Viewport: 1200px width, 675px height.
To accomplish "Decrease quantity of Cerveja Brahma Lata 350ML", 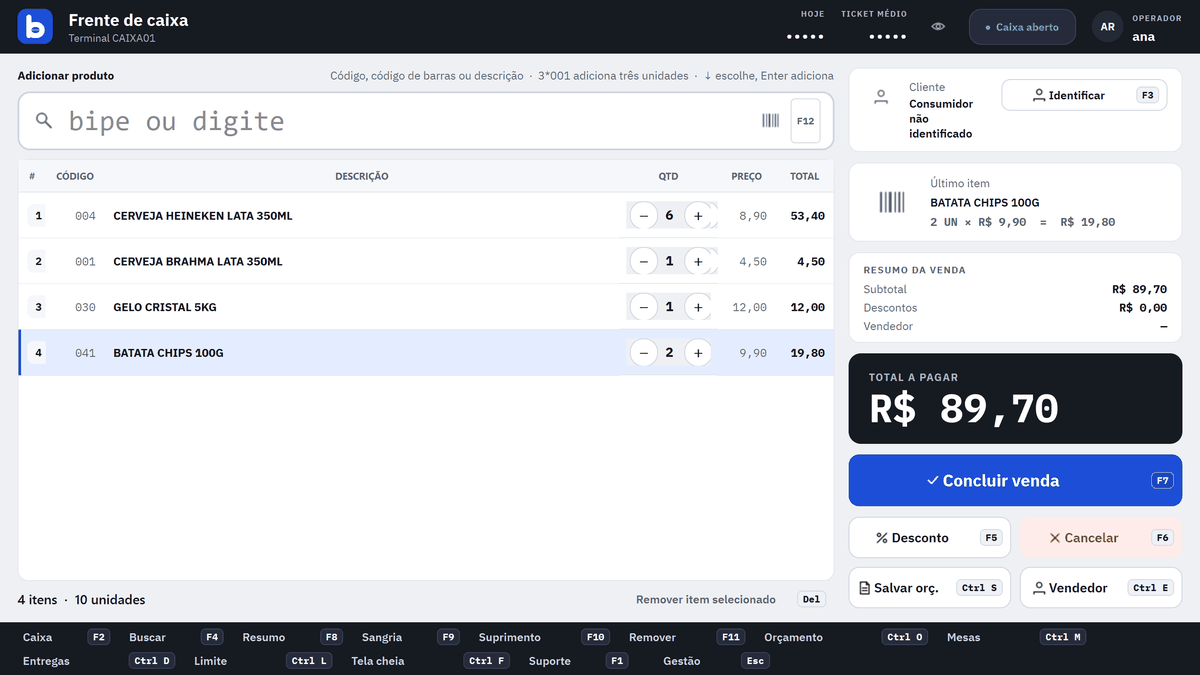I will (643, 262).
